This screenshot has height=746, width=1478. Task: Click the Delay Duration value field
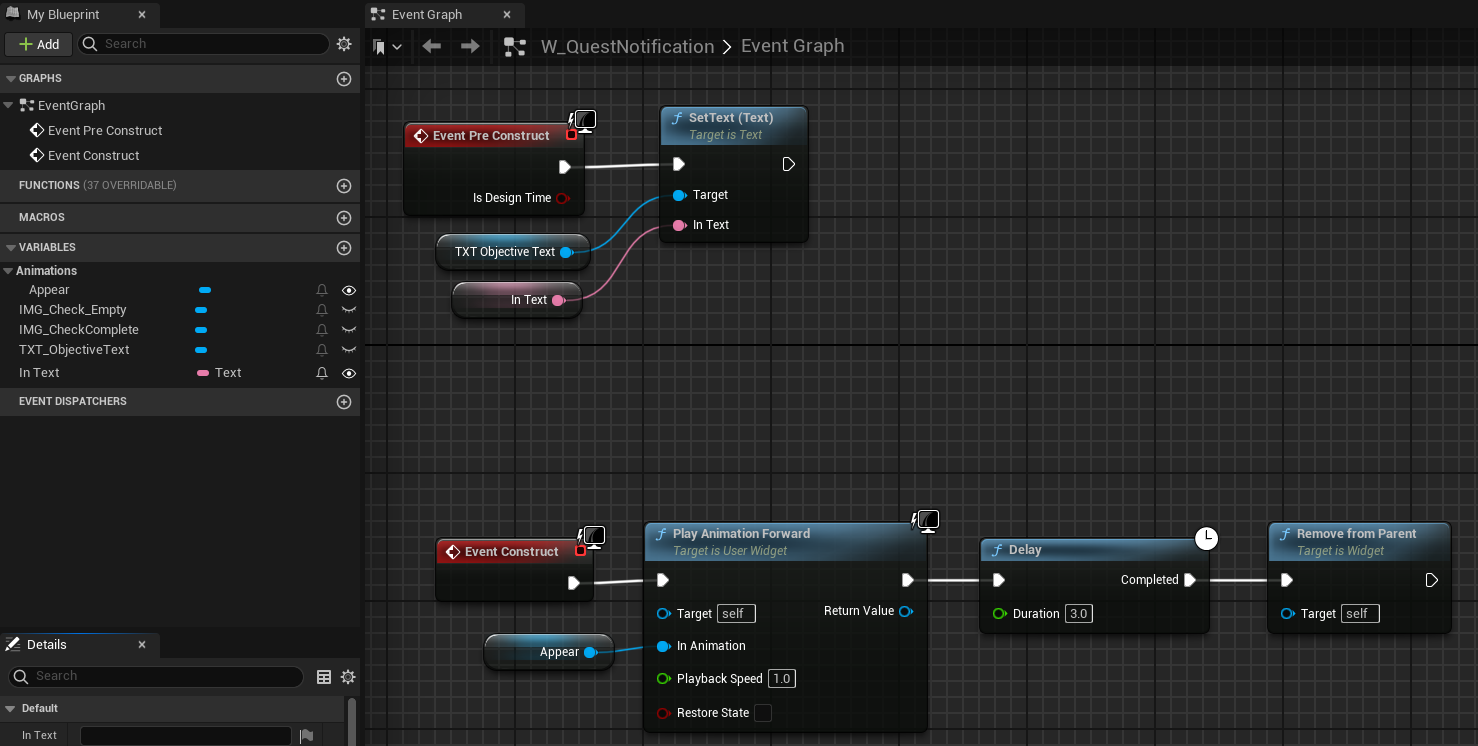pos(1078,614)
